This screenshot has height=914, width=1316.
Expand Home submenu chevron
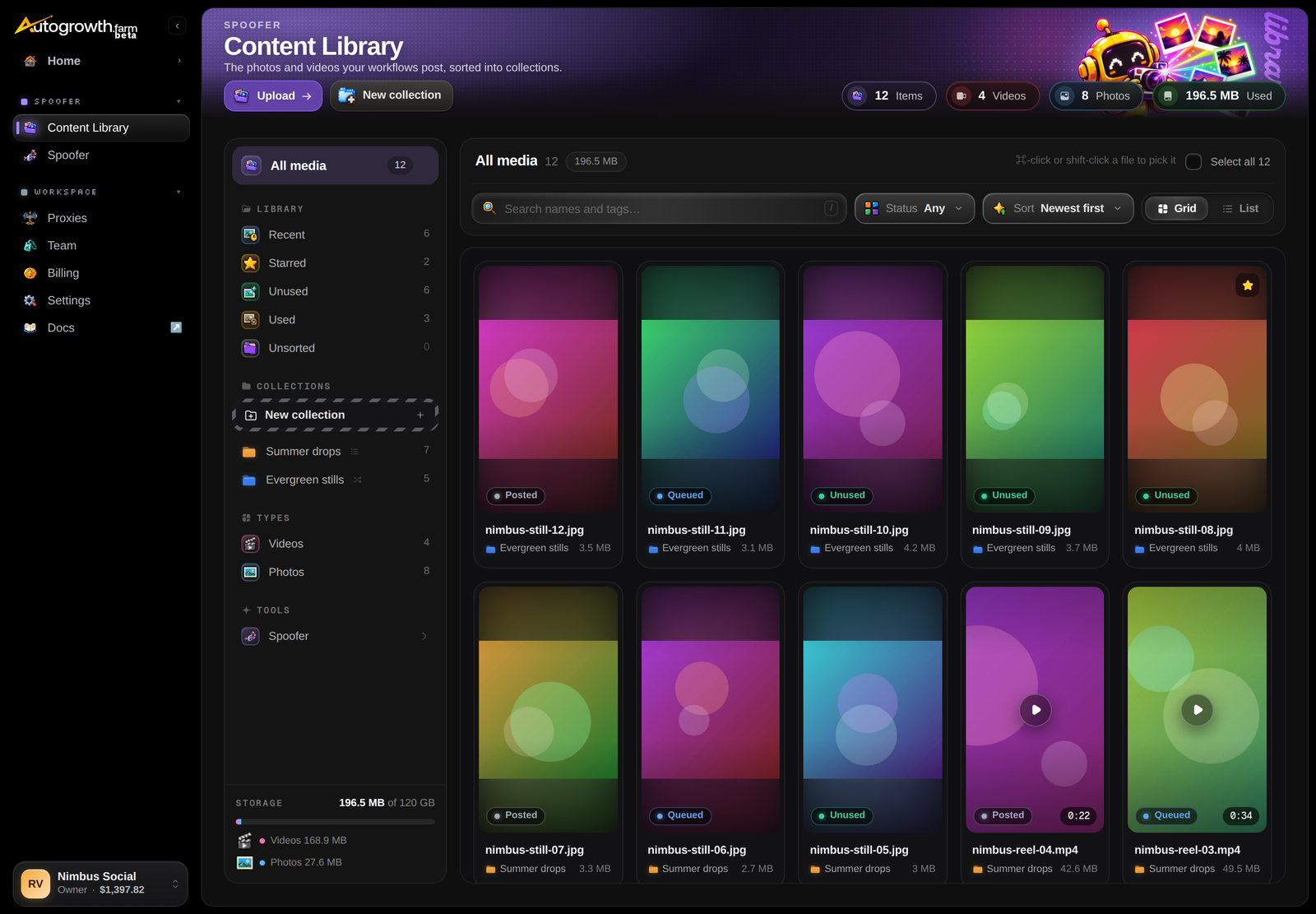179,61
